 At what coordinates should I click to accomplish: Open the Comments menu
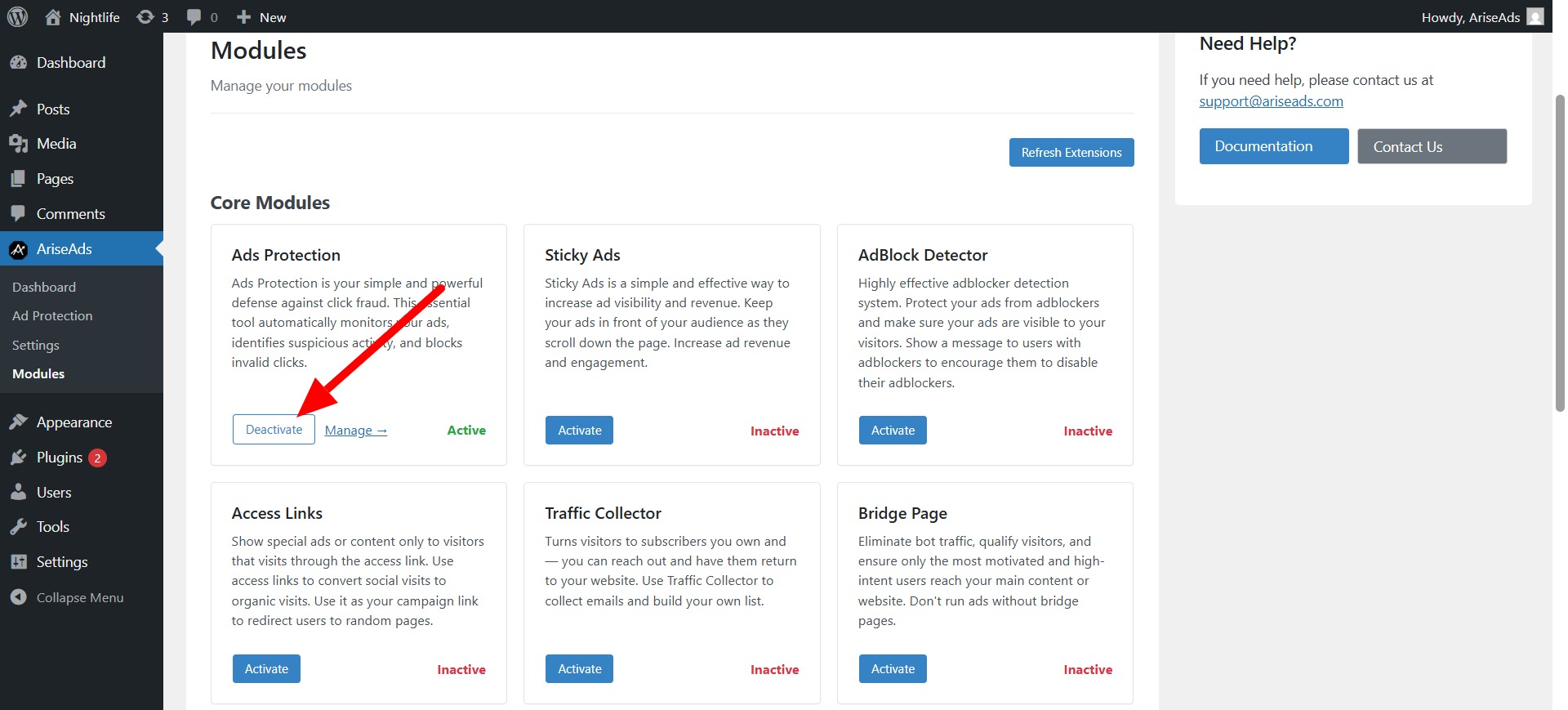click(x=71, y=213)
